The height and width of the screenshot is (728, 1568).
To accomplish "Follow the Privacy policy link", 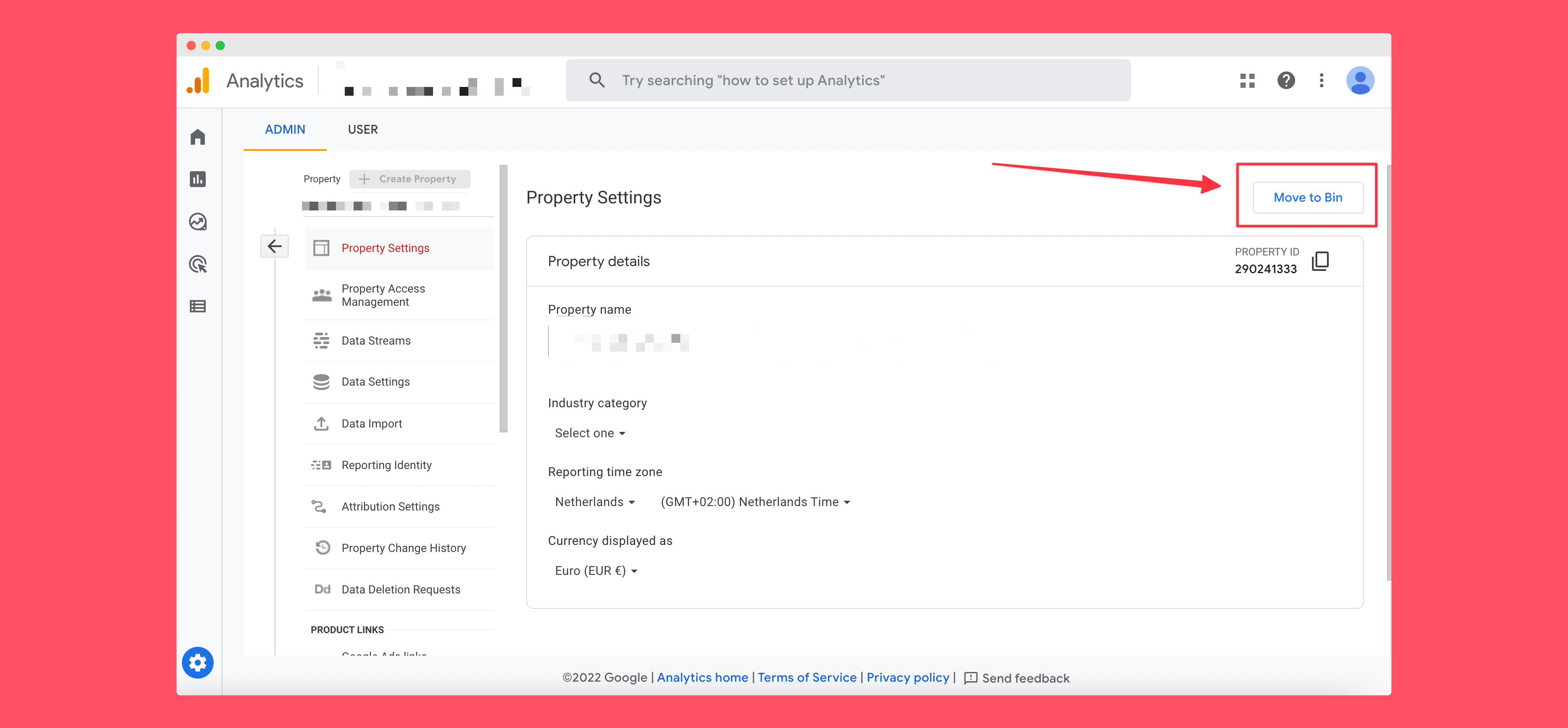I will tap(908, 678).
